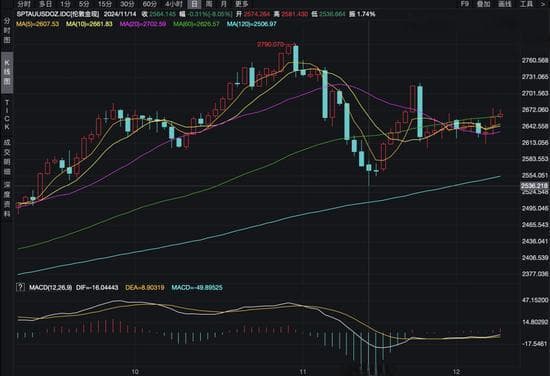The width and height of the screenshot is (550, 376).
Task: Click the SPTAUUSDOZ.IDC symbol name
Action: 58,14
